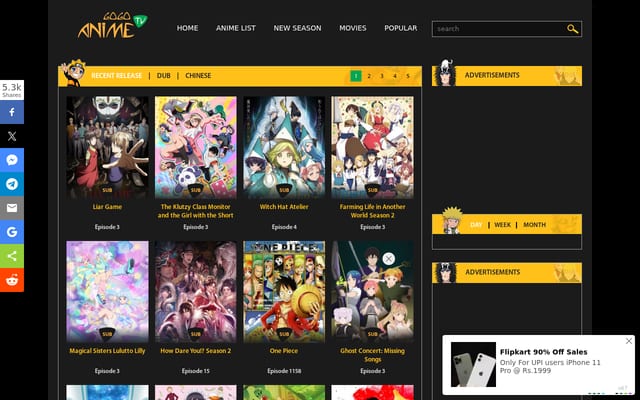This screenshot has width=640, height=400.
Task: Click the Klutzy Class Monitor title link
Action: 196,211
